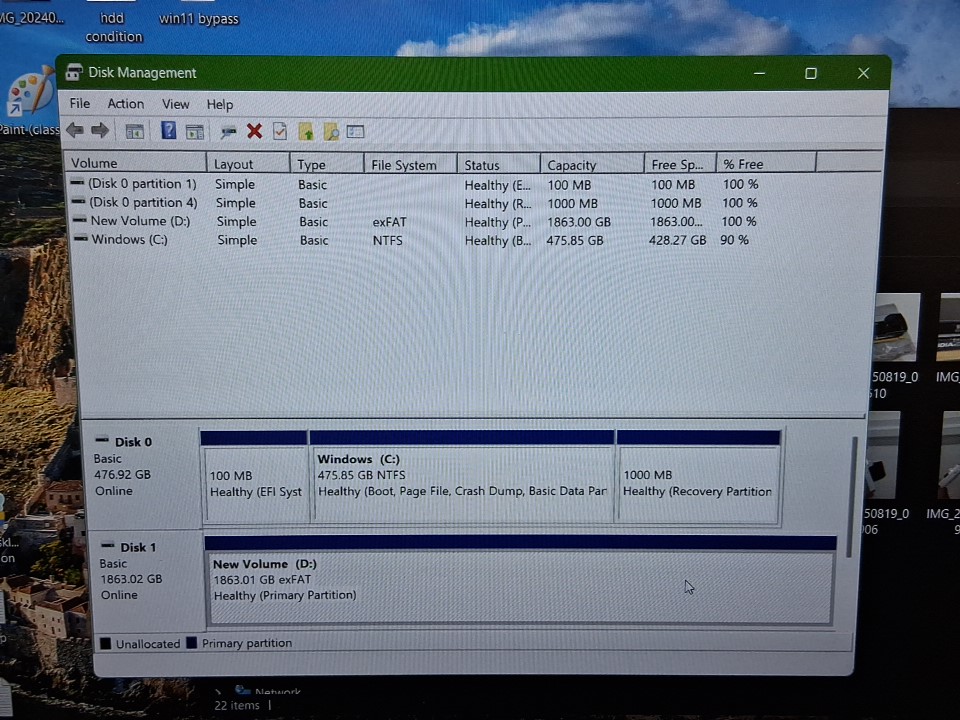
Task: Click the red X Delete toolbar icon
Action: tap(254, 130)
